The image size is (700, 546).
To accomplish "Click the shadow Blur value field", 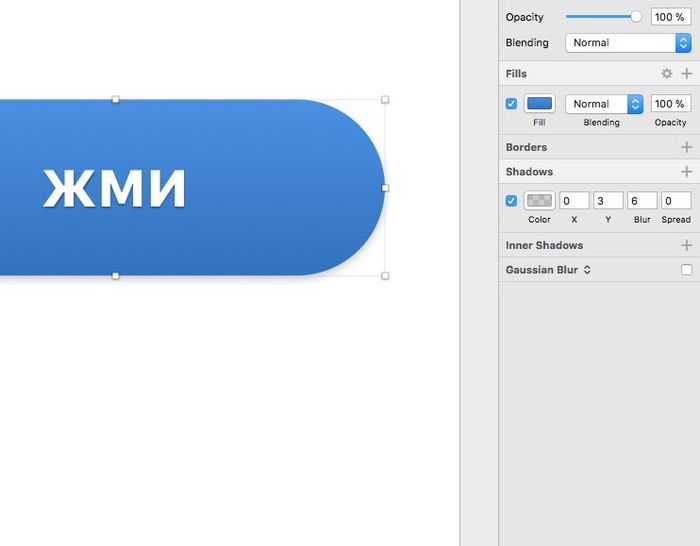I will (x=642, y=201).
